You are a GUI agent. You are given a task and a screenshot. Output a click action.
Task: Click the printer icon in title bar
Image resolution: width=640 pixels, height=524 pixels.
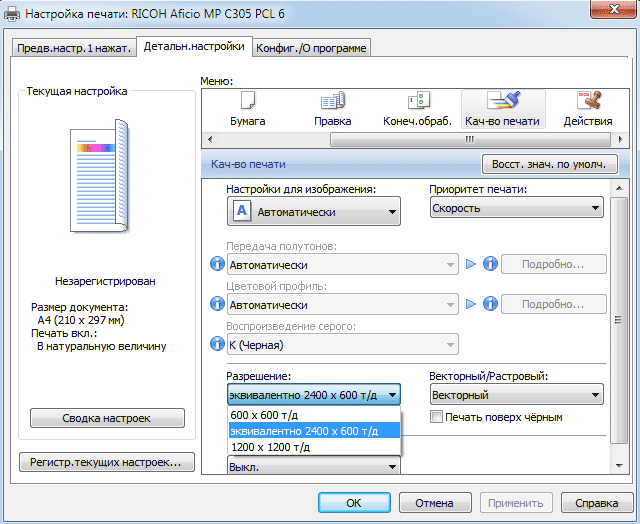pos(11,14)
